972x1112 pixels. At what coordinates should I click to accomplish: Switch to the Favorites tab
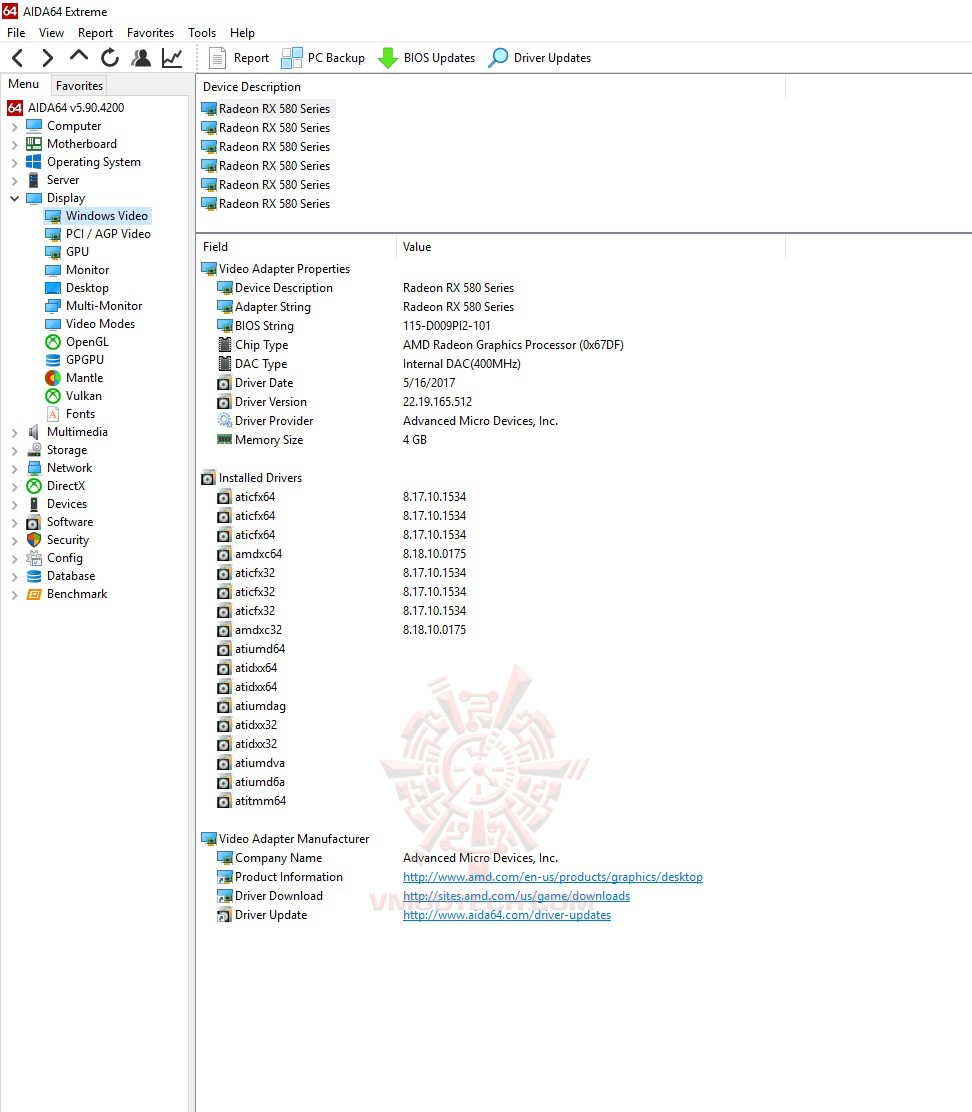(x=79, y=86)
